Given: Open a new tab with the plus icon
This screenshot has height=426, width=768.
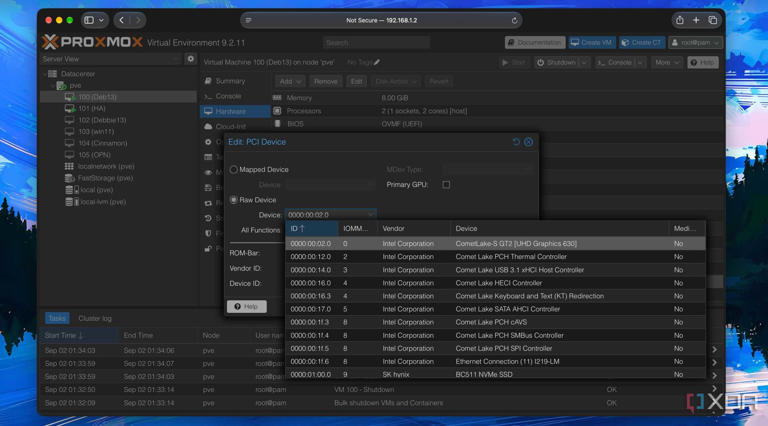Looking at the screenshot, I should point(696,20).
